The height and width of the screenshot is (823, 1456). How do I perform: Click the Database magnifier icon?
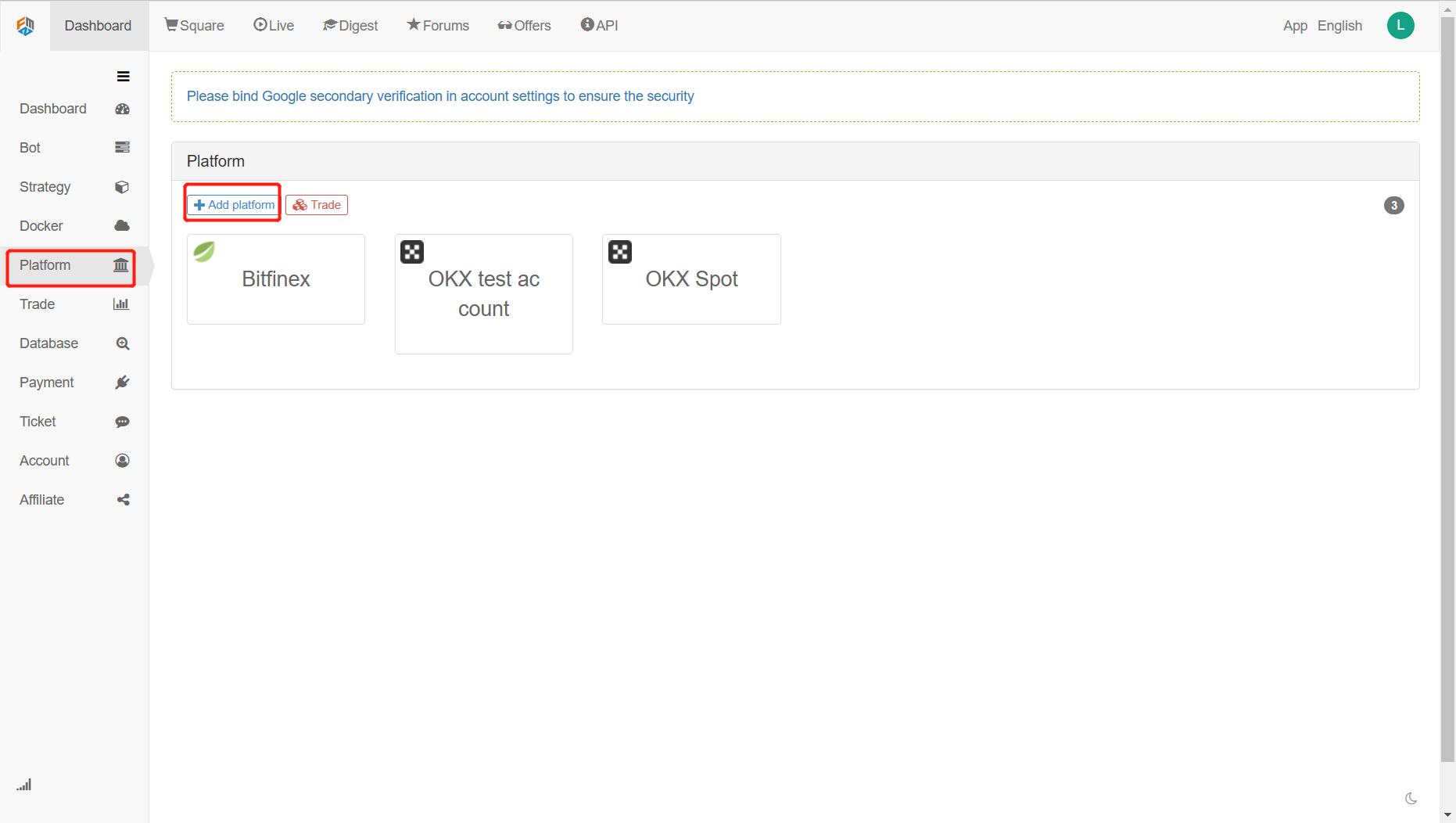pos(122,343)
